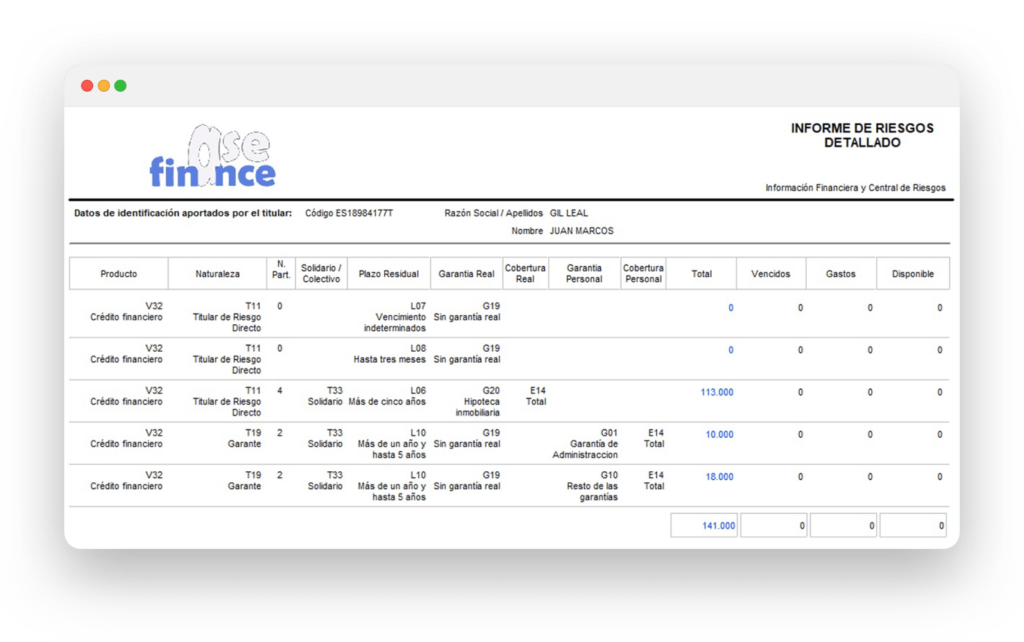Click the Naturaleza column header
Viewport: 1024px width, 642px height.
[x=218, y=274]
